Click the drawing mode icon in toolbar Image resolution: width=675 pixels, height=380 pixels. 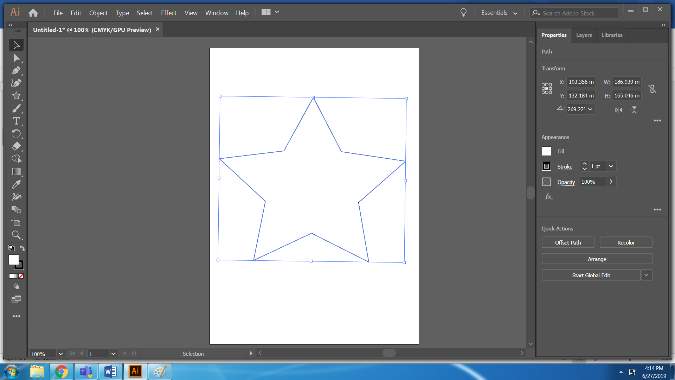[16, 287]
